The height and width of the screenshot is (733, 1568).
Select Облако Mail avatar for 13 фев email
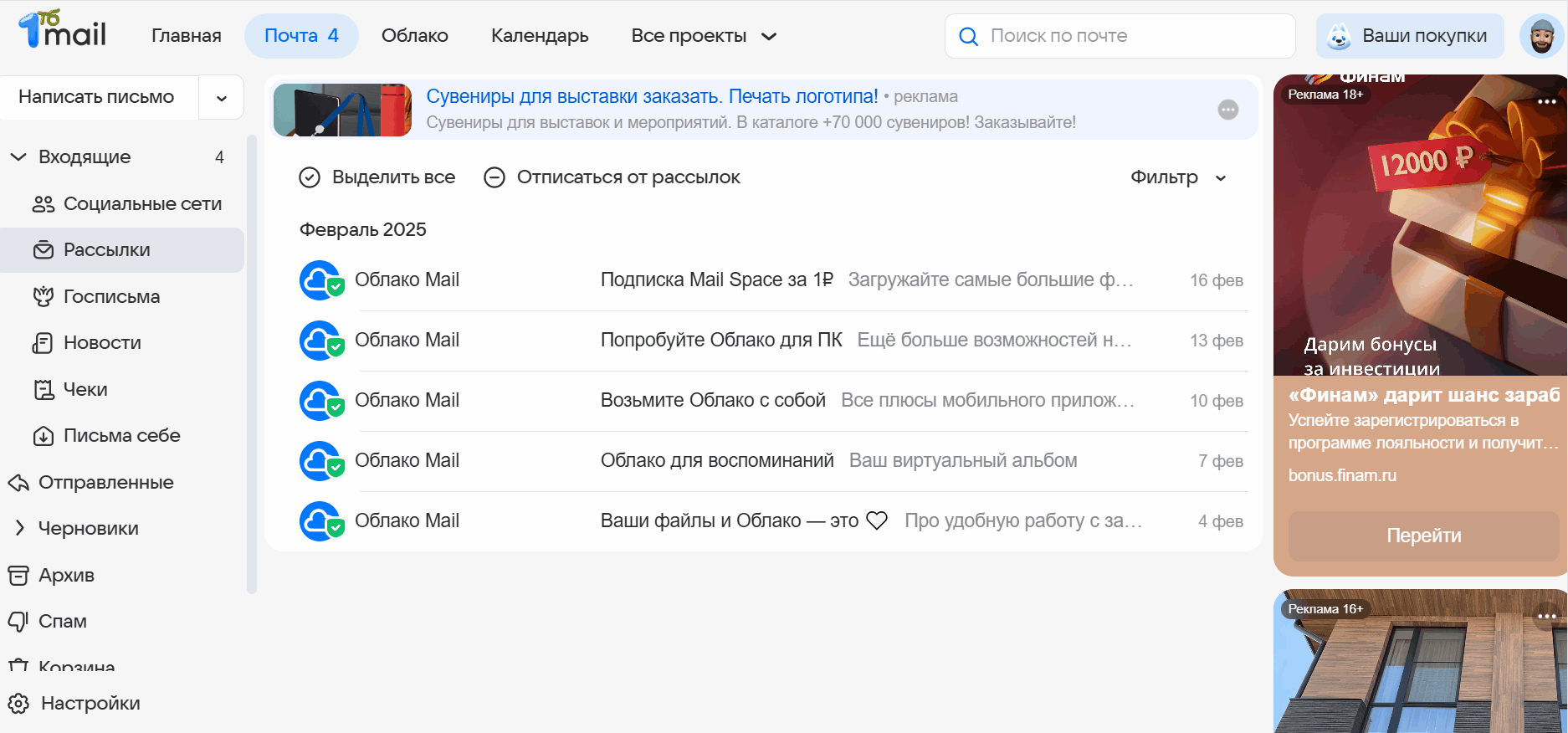[320, 341]
